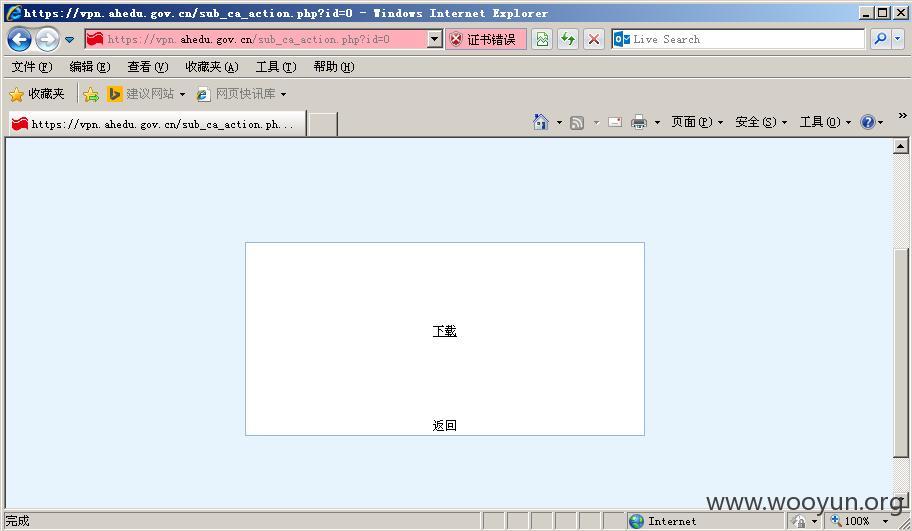The width and height of the screenshot is (912, 531).
Task: Click the 收藏夹 favorites star button
Action: [37, 94]
